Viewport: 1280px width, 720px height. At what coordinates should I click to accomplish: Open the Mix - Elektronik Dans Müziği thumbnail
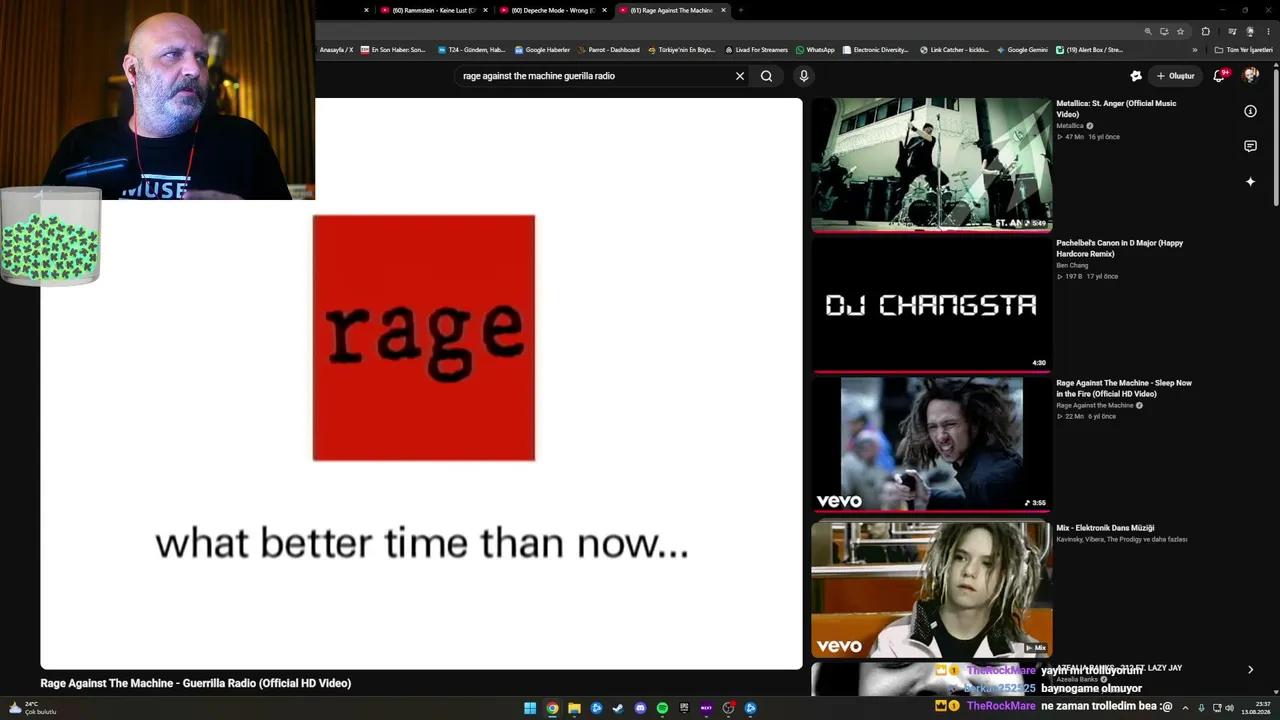pos(931,589)
